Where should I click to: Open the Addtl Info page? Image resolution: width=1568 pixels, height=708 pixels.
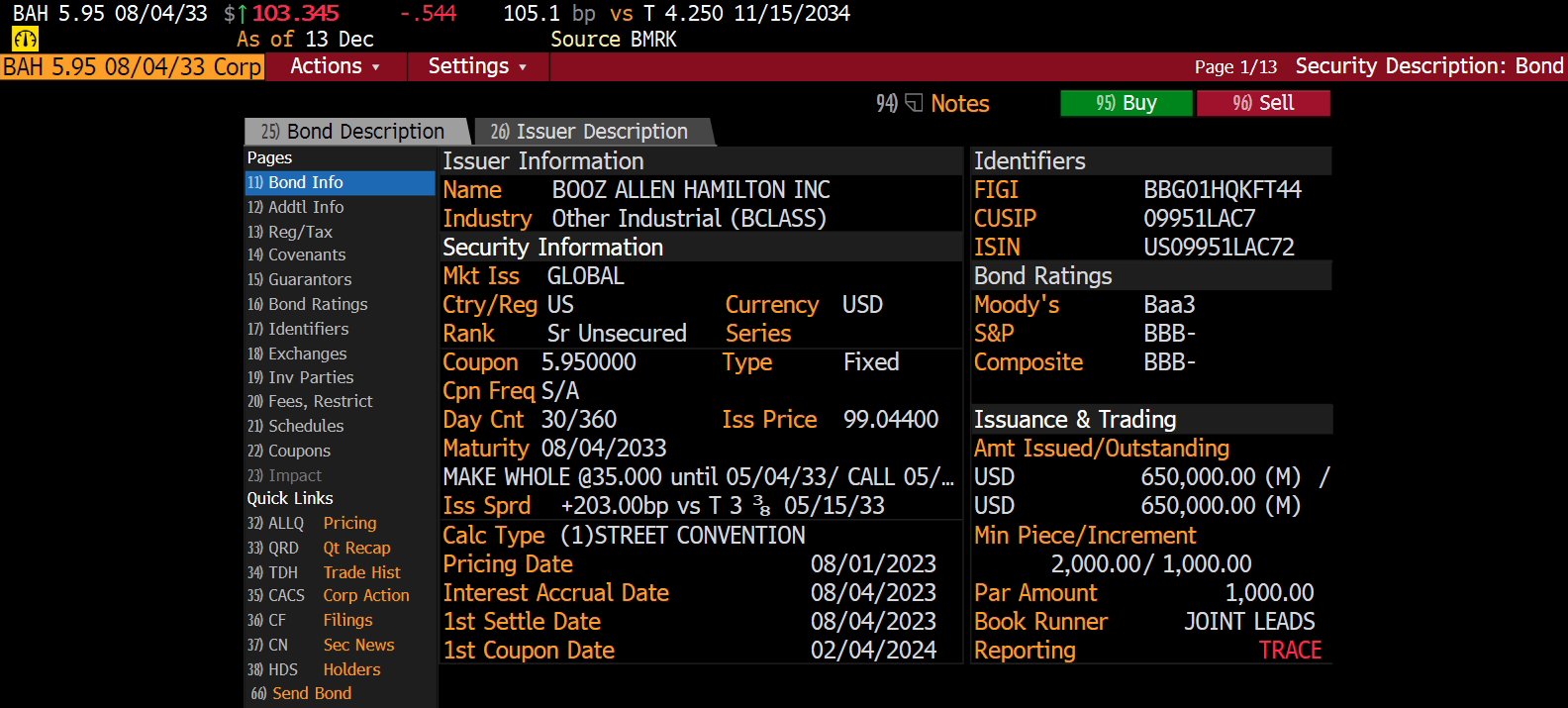pos(340,207)
